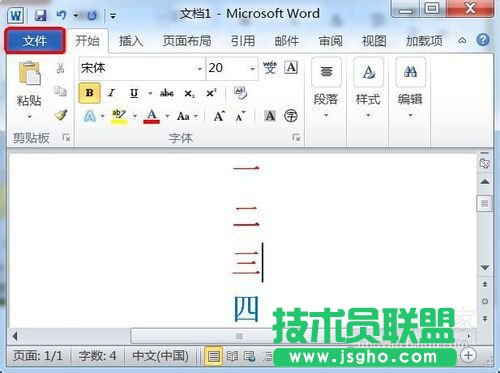
Task: Click 中文(中国) language in status bar
Action: pos(161,356)
